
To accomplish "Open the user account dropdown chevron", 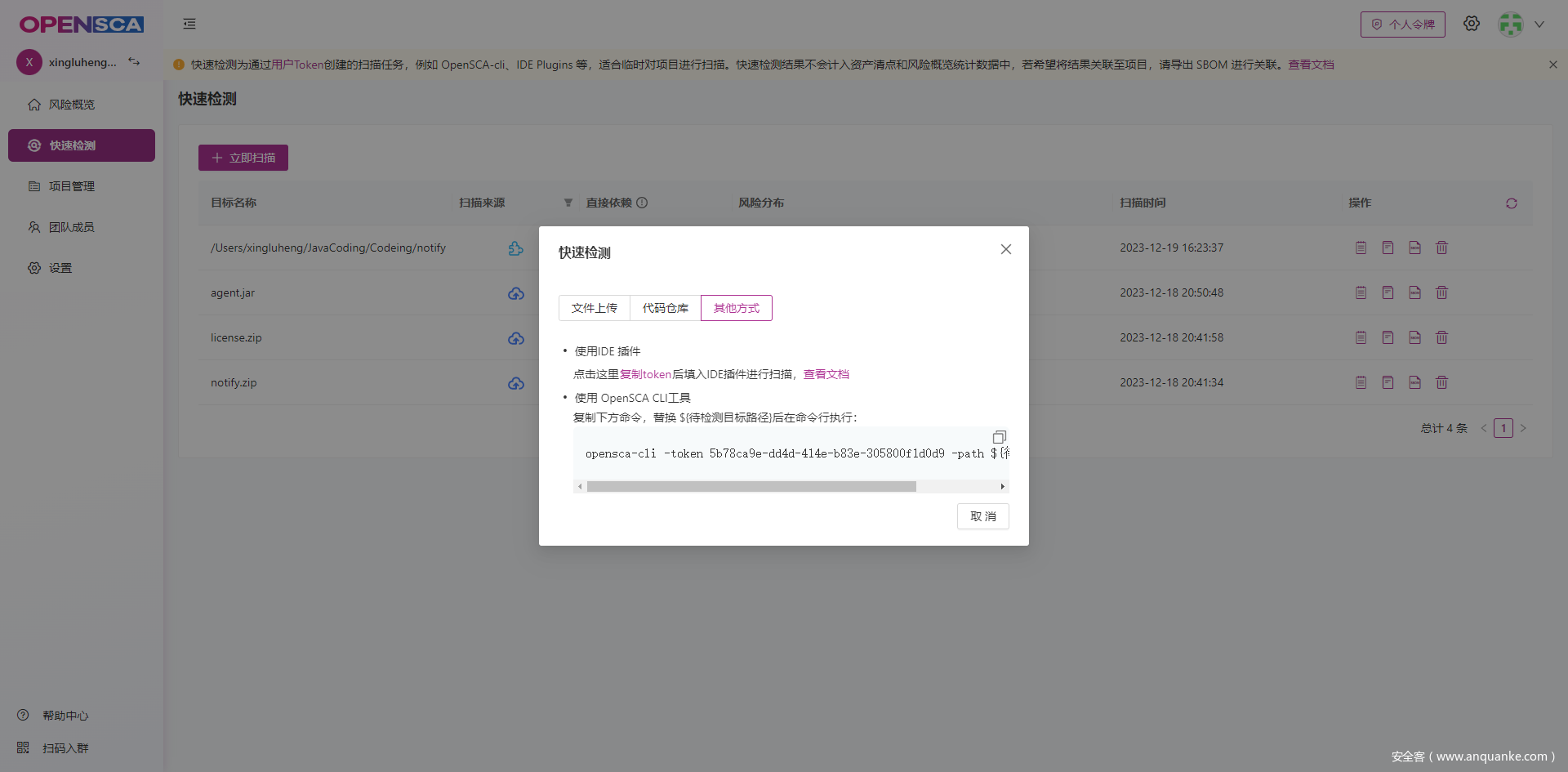I will click(x=1541, y=24).
